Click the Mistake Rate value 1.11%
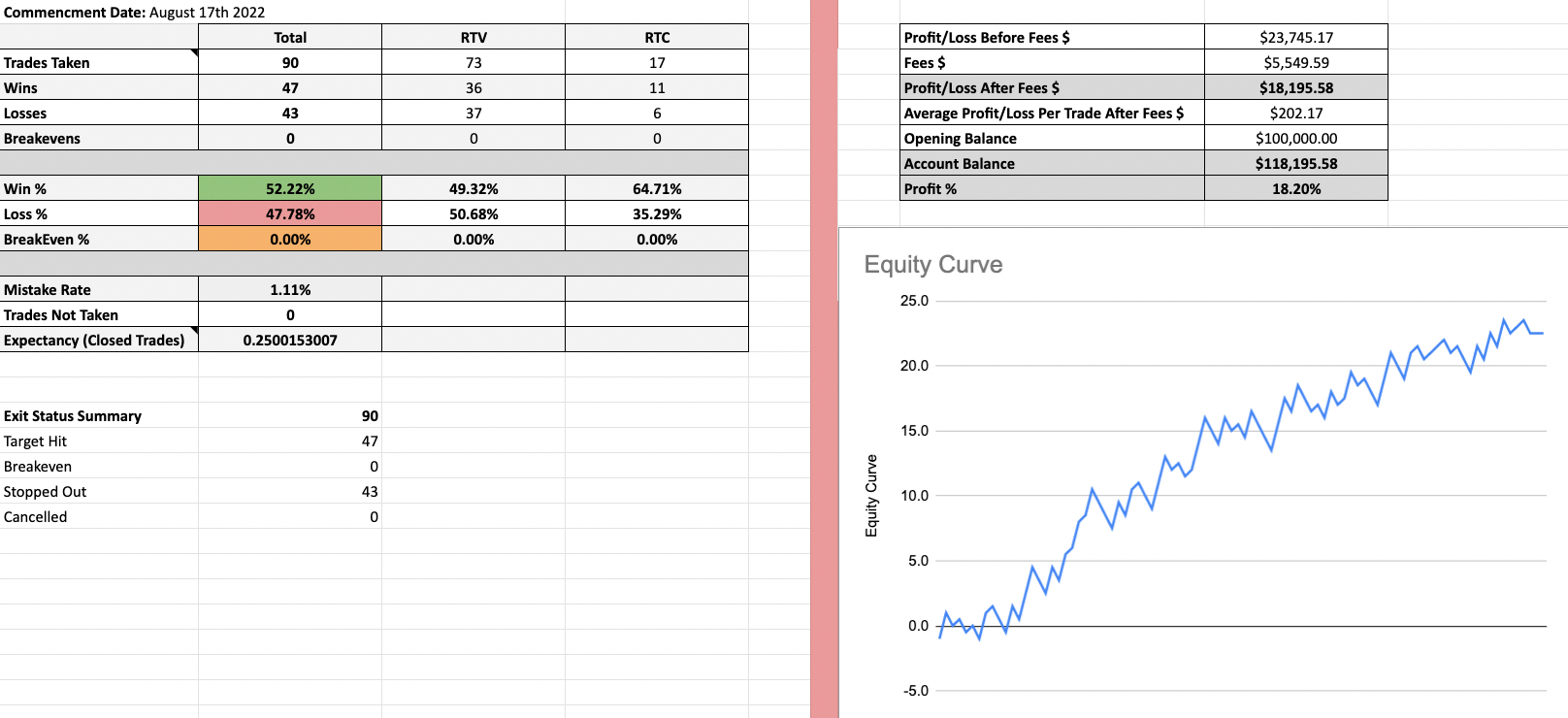 290,290
